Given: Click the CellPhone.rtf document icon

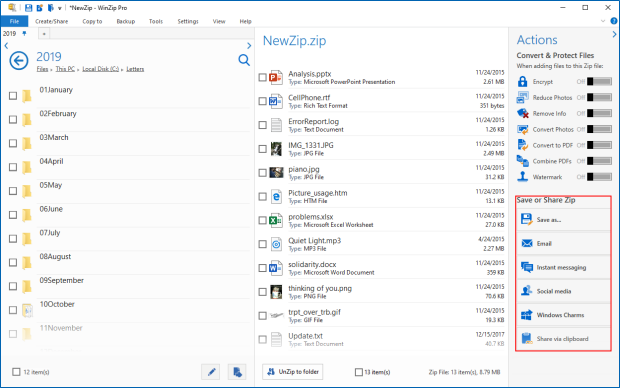Looking at the screenshot, I should pos(276,101).
